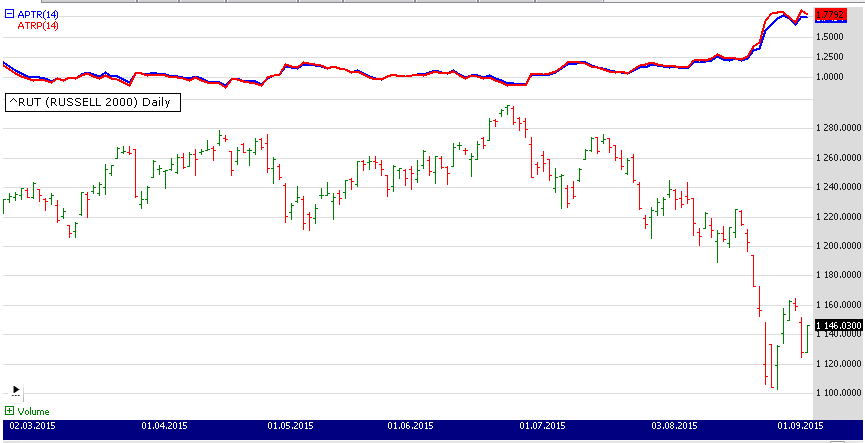Viewport: 865px width, 443px height.
Task: Click the 01.09.2015 date on the time axis
Action: click(800, 426)
